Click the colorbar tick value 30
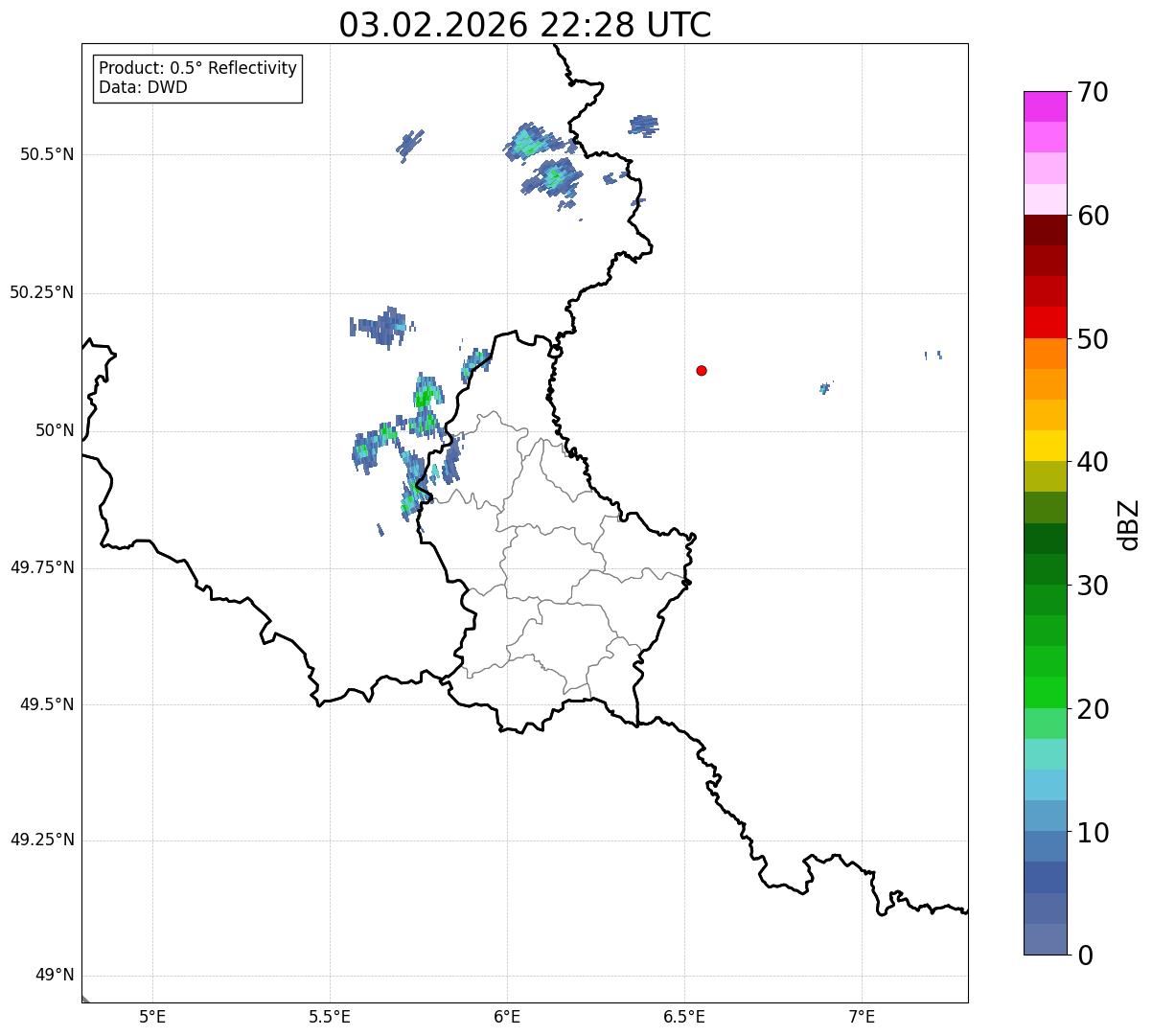This screenshot has height=1036, width=1152. (x=1093, y=586)
